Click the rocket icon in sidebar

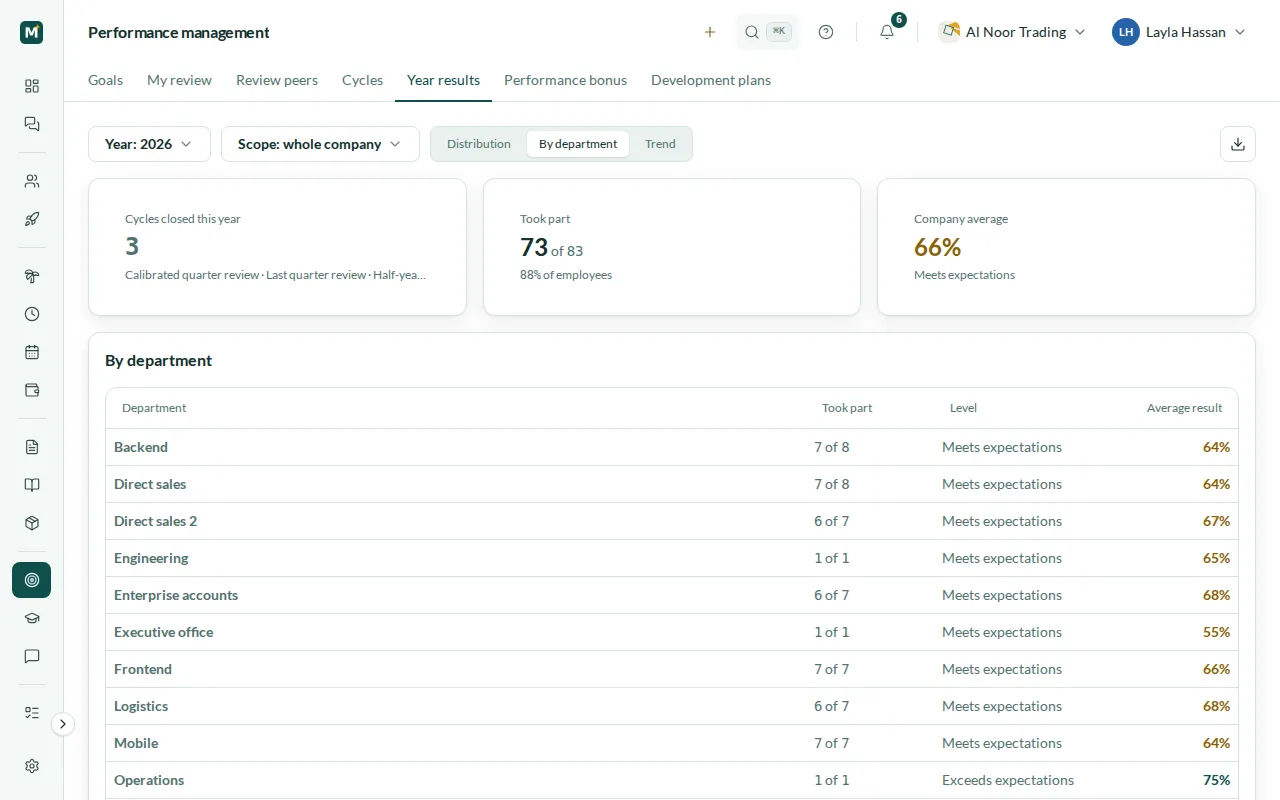click(x=32, y=219)
